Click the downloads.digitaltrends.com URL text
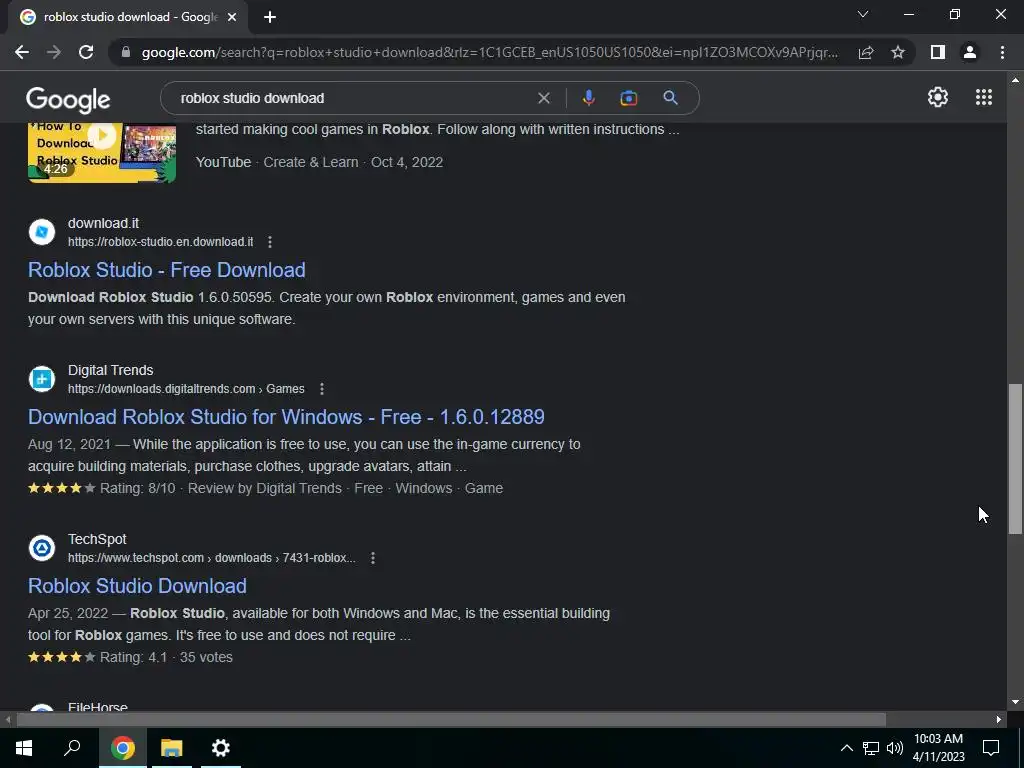 (186, 389)
